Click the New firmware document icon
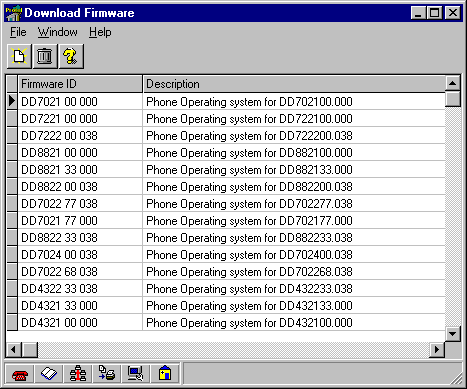 point(19,56)
